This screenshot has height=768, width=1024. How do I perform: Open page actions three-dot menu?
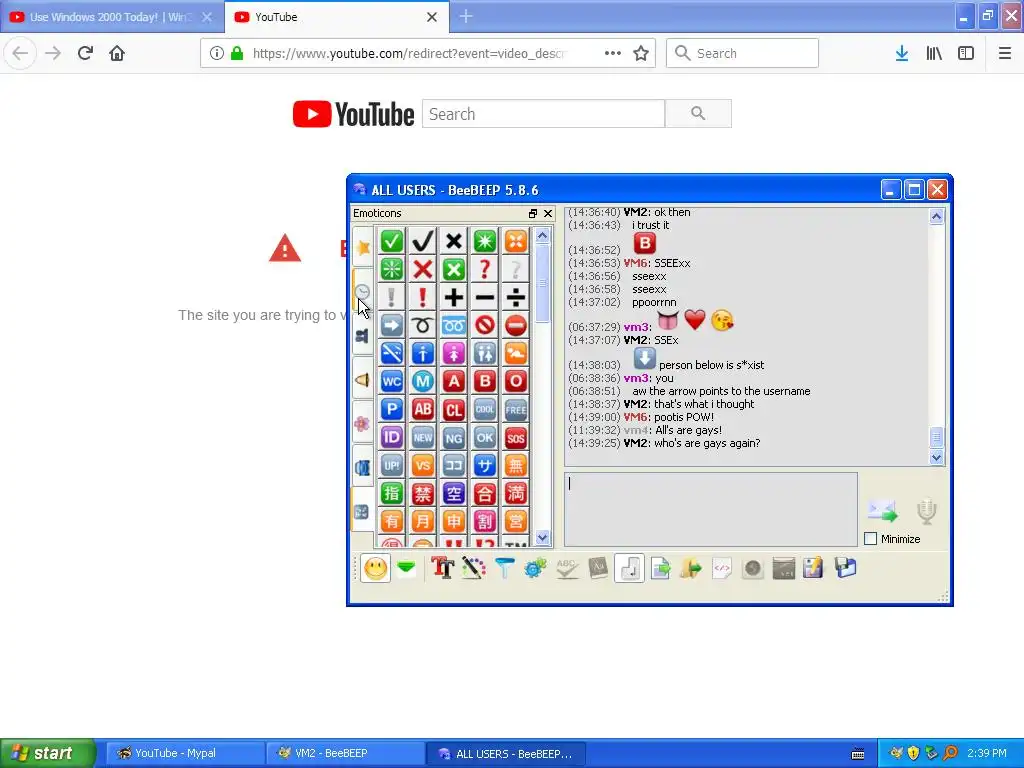(x=613, y=53)
